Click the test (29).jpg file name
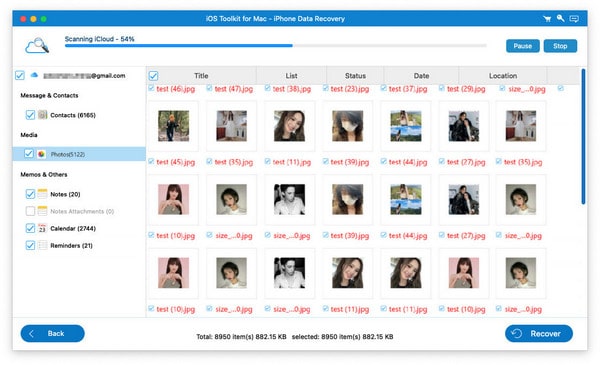The image size is (600, 365). point(466,89)
